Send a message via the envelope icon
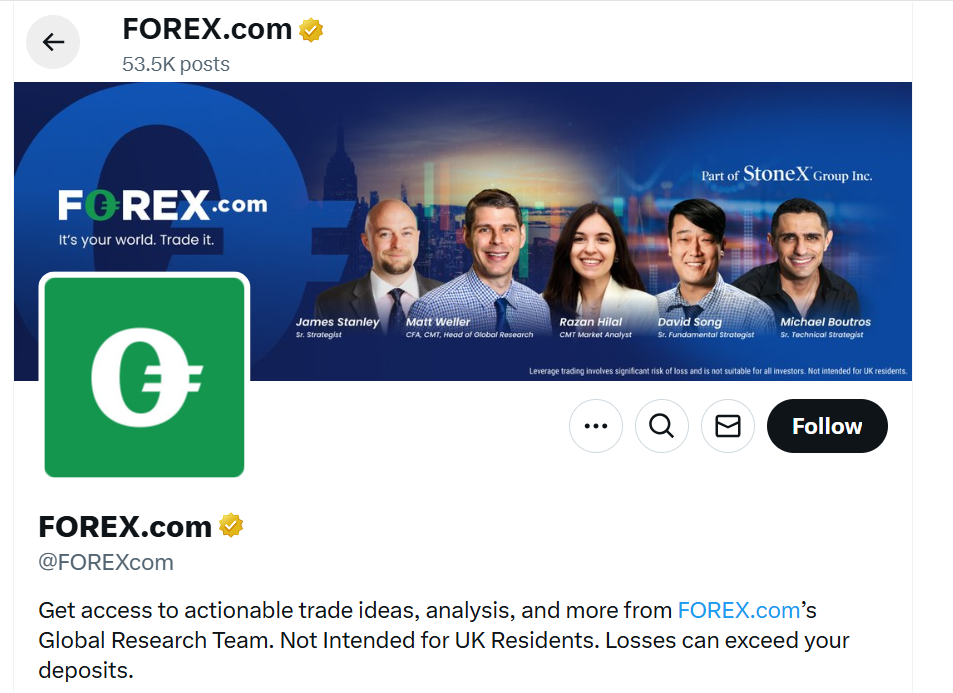This screenshot has height=693, width=953. tap(728, 426)
